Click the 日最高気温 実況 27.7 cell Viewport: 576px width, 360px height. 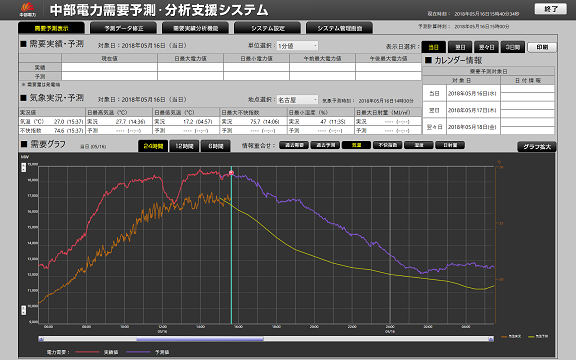119,121
